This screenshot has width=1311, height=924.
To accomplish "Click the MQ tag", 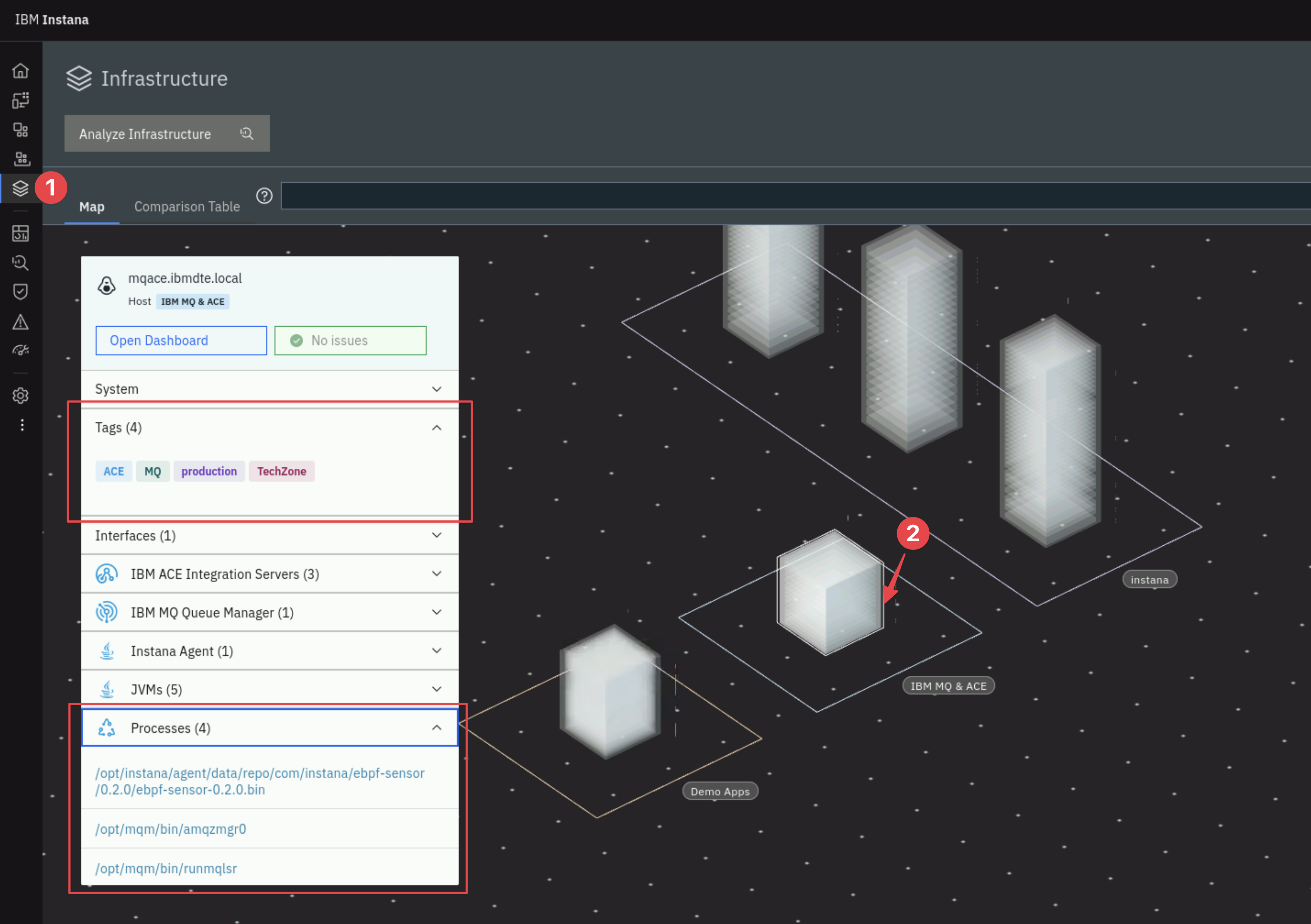I will (153, 471).
